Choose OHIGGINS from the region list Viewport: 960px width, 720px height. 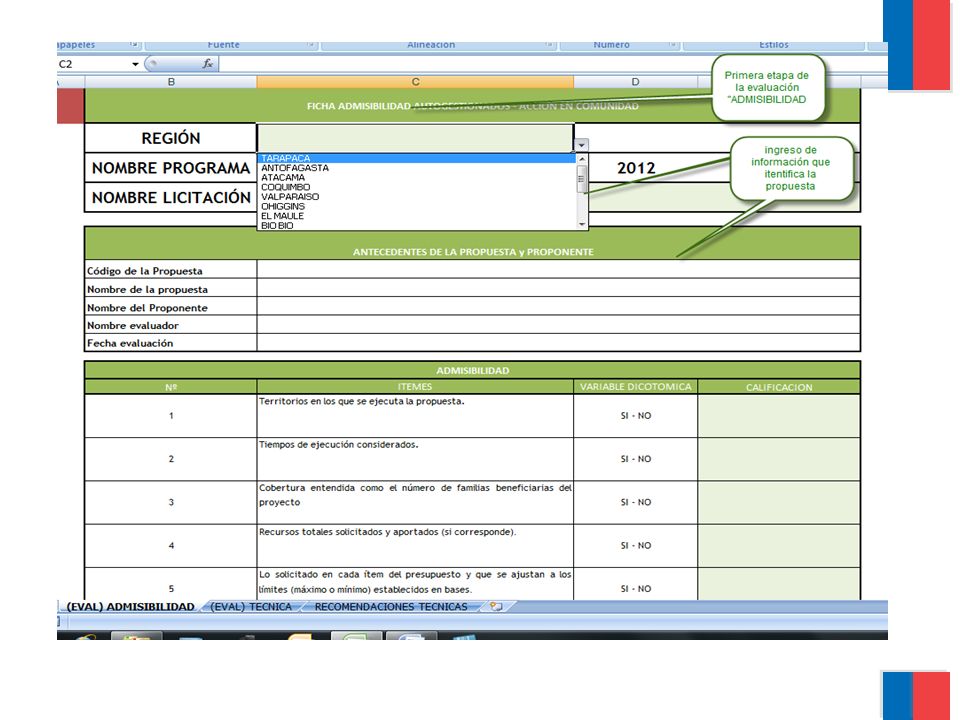[x=416, y=206]
